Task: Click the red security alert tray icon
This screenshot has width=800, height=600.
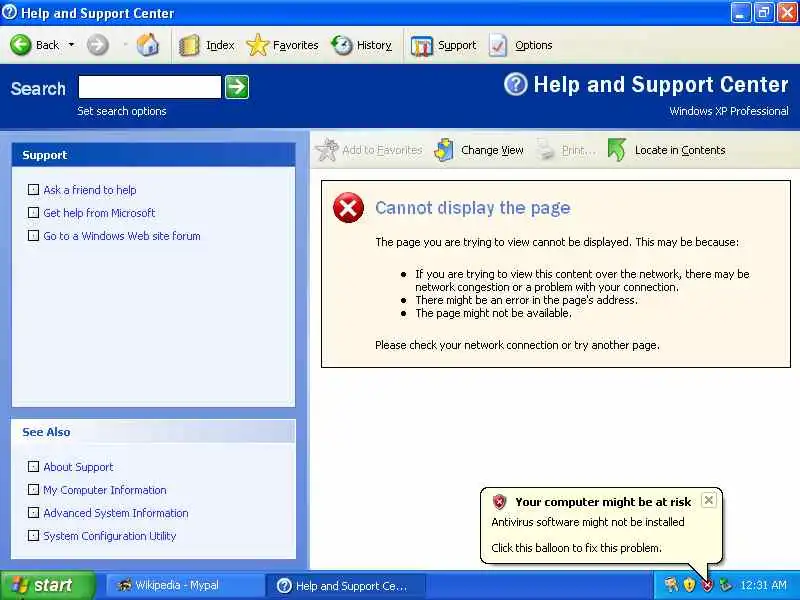Action: [707, 585]
